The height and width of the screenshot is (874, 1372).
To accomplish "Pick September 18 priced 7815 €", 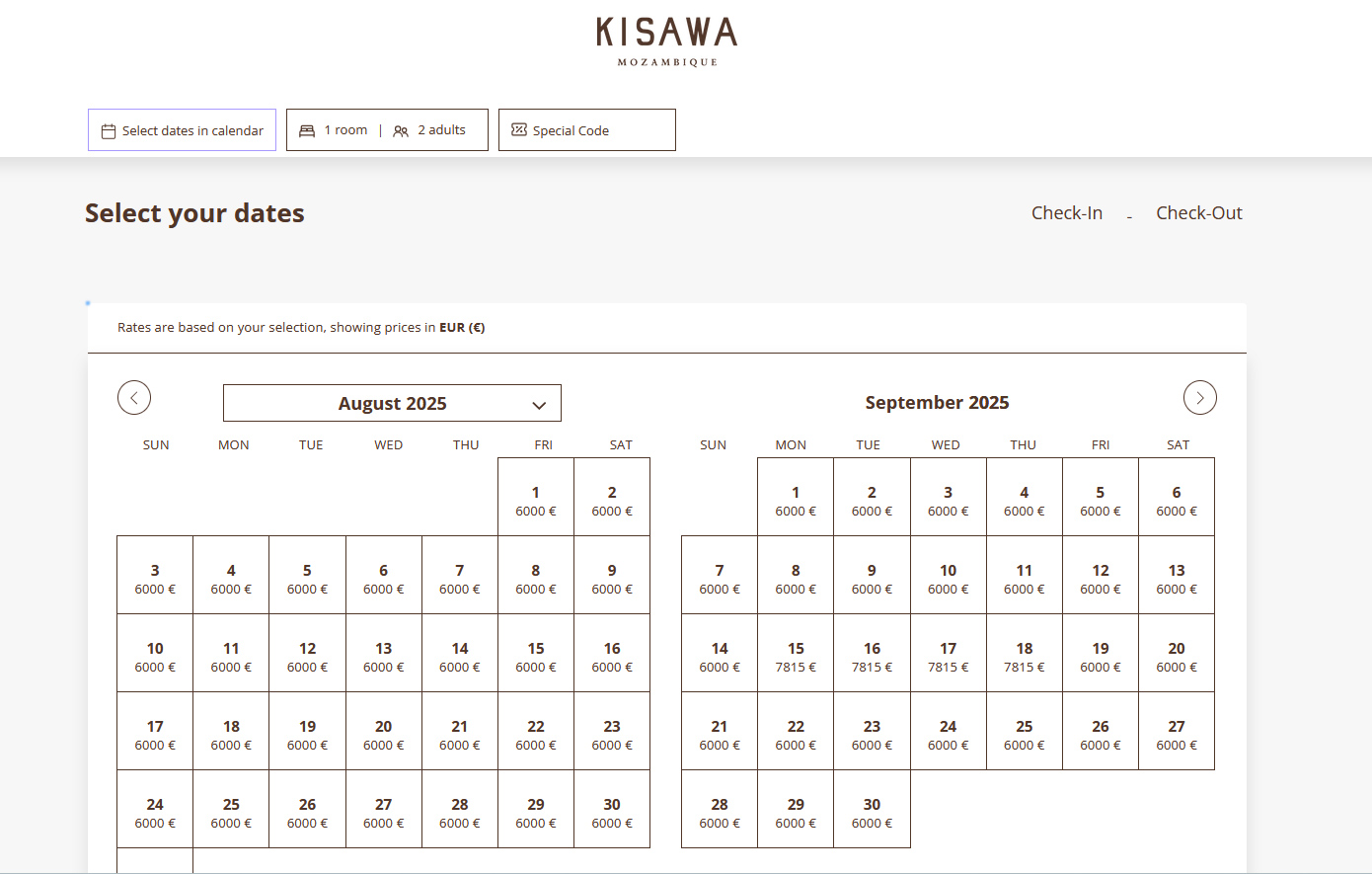I will click(1024, 654).
